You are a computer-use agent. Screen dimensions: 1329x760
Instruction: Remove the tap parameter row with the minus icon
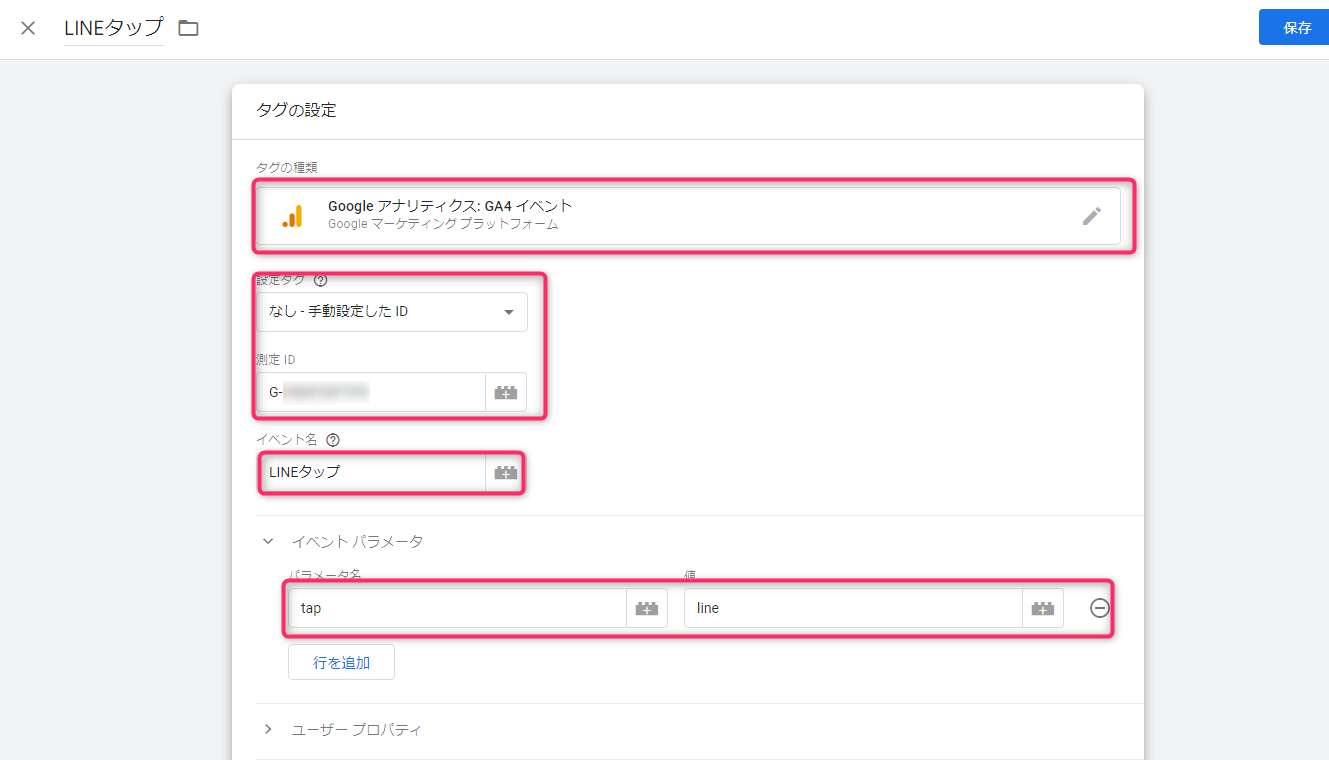1100,608
